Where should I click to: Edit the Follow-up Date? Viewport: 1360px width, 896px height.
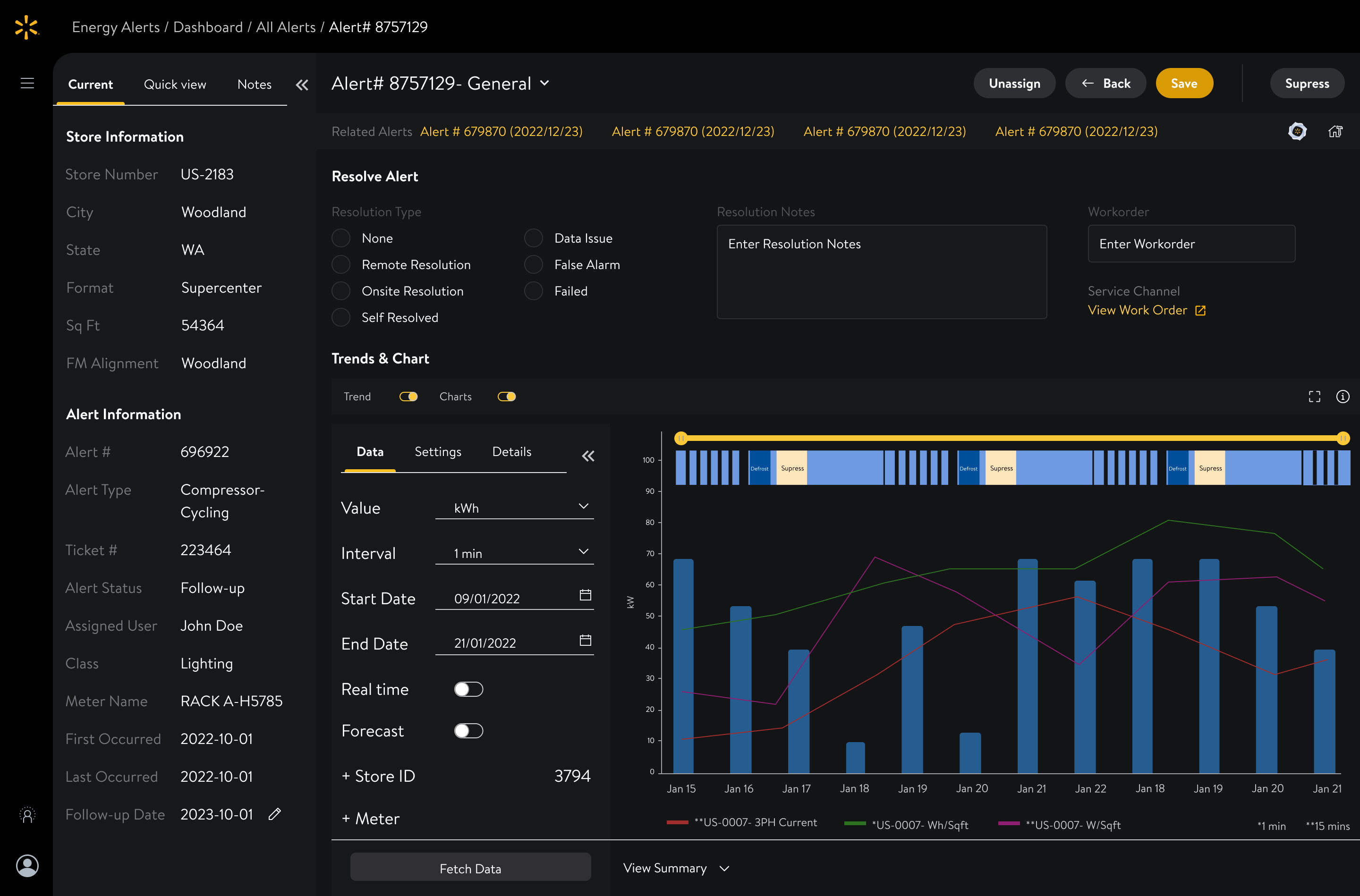275,814
